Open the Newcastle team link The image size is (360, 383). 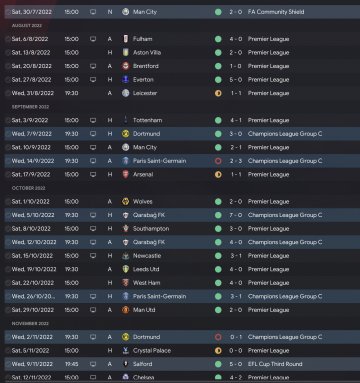click(147, 256)
